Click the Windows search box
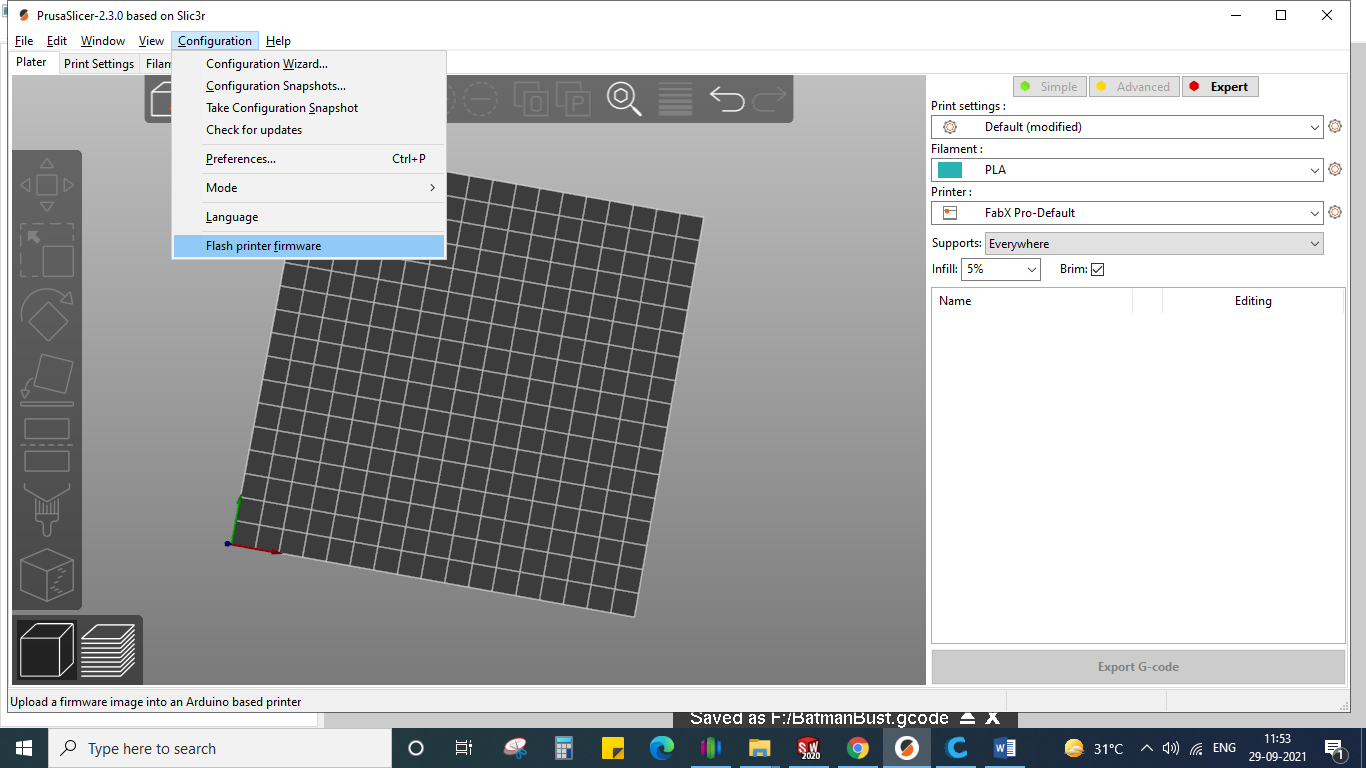 pos(220,748)
